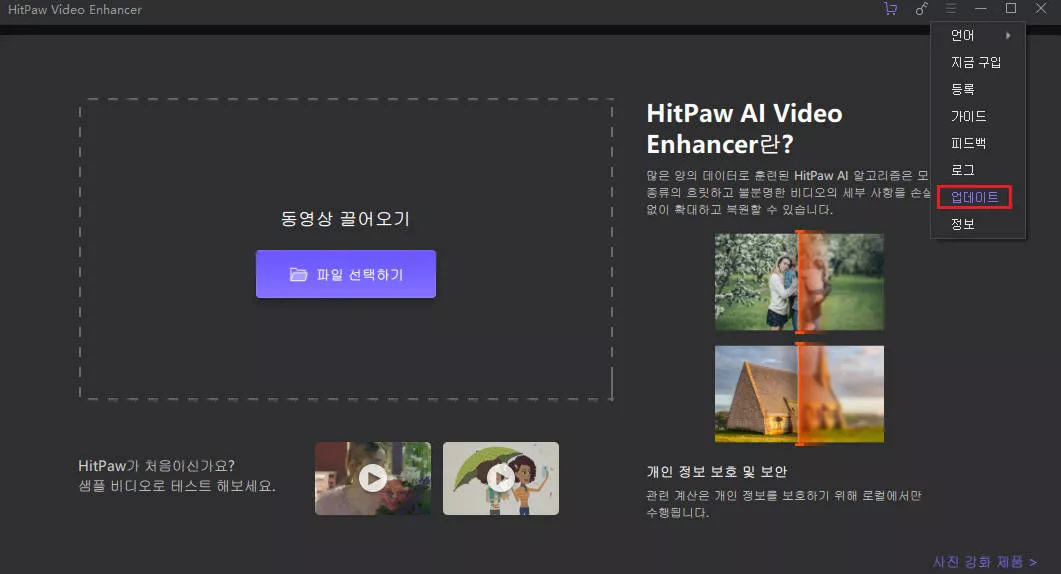Select 피드백 menu entry
The height and width of the screenshot is (574, 1061).
click(x=978, y=144)
